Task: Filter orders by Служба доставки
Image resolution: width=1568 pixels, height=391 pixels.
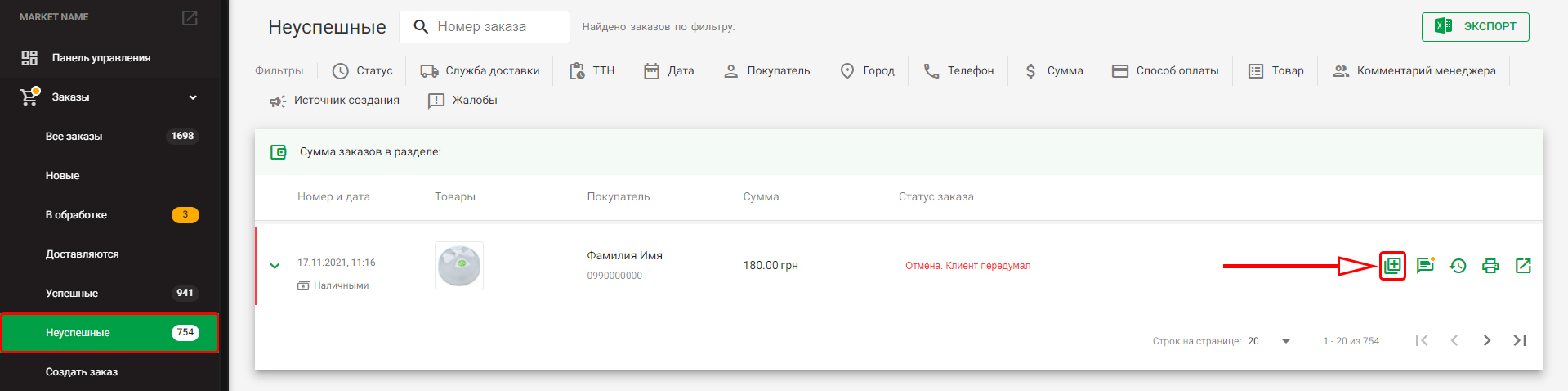Action: (480, 71)
